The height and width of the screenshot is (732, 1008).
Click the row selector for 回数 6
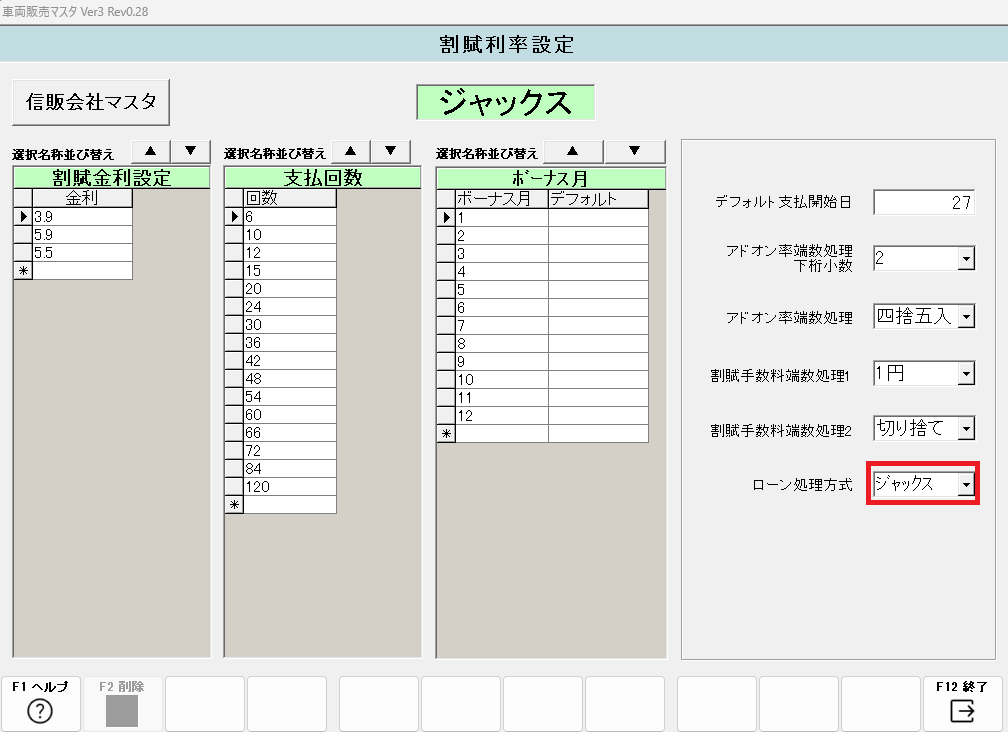tap(234, 217)
